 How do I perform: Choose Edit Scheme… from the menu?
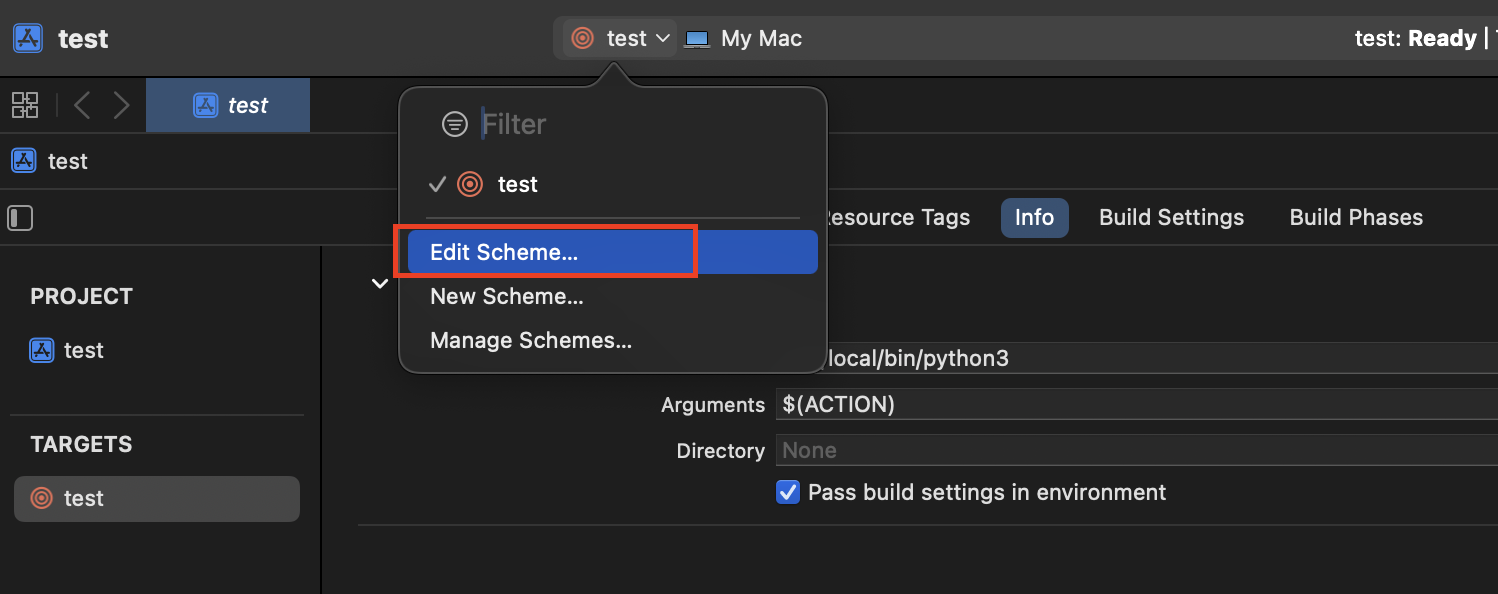(504, 252)
